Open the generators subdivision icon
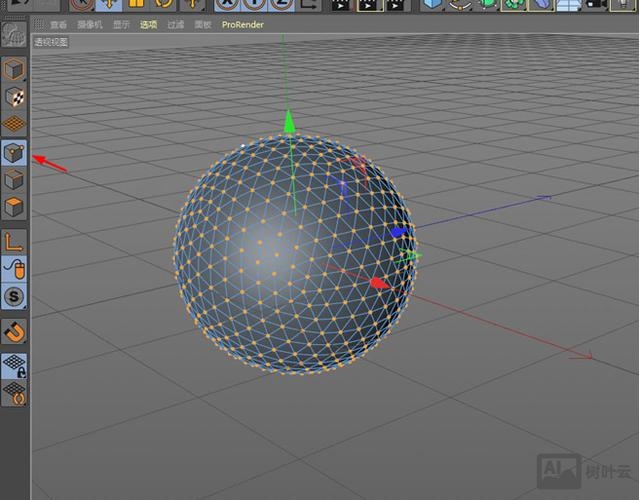 [x=486, y=4]
